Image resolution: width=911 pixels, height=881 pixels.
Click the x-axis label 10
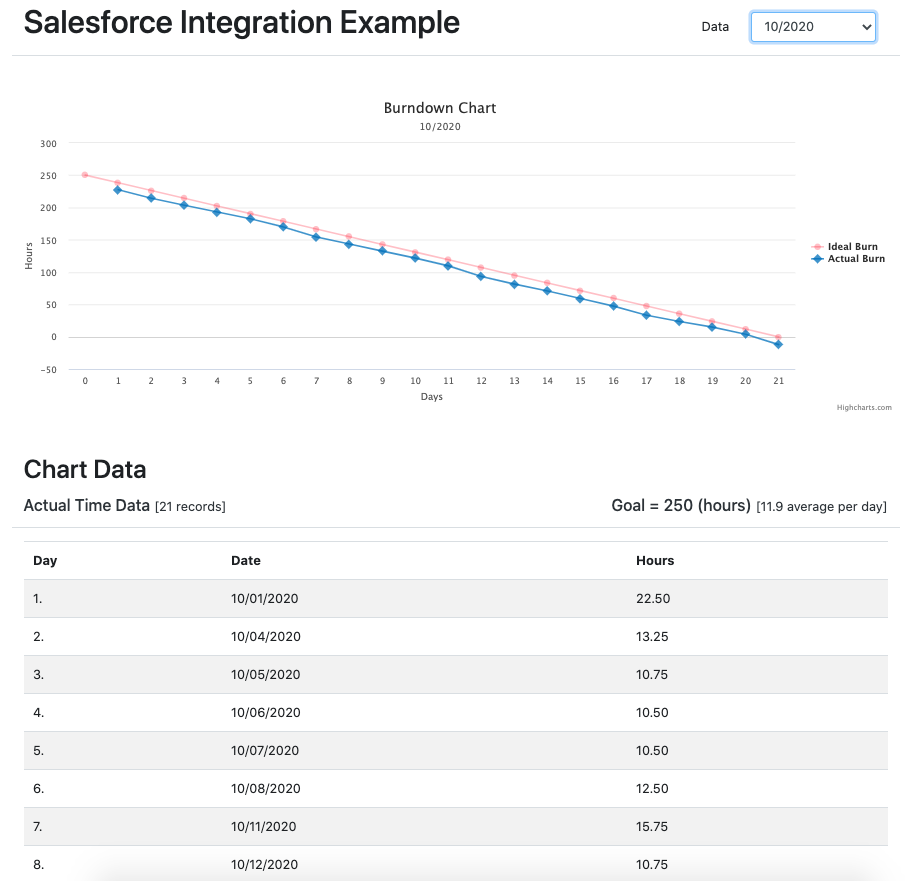pyautogui.click(x=415, y=381)
